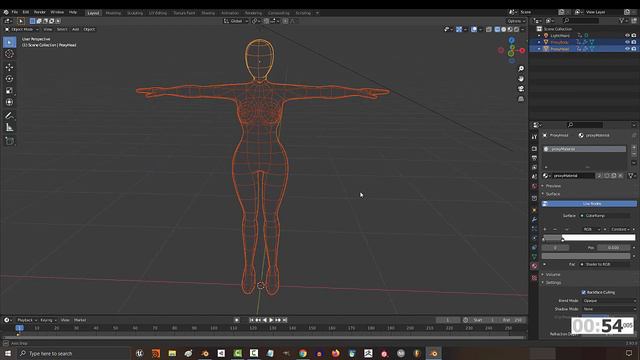This screenshot has height=360, width=640.
Task: Jump to the first frame in timeline
Action: (x=251, y=320)
